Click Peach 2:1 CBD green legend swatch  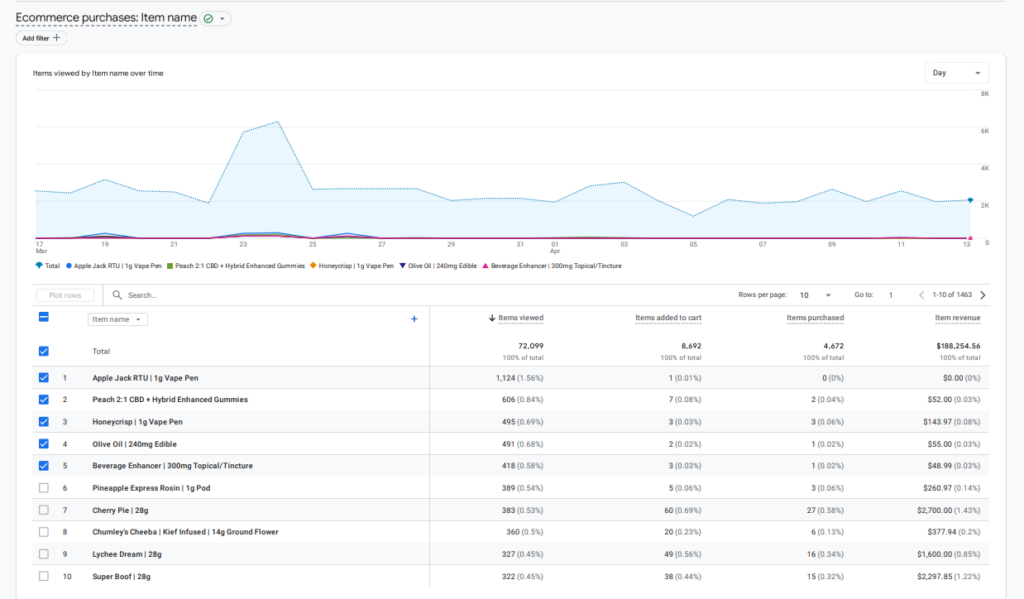click(x=169, y=266)
